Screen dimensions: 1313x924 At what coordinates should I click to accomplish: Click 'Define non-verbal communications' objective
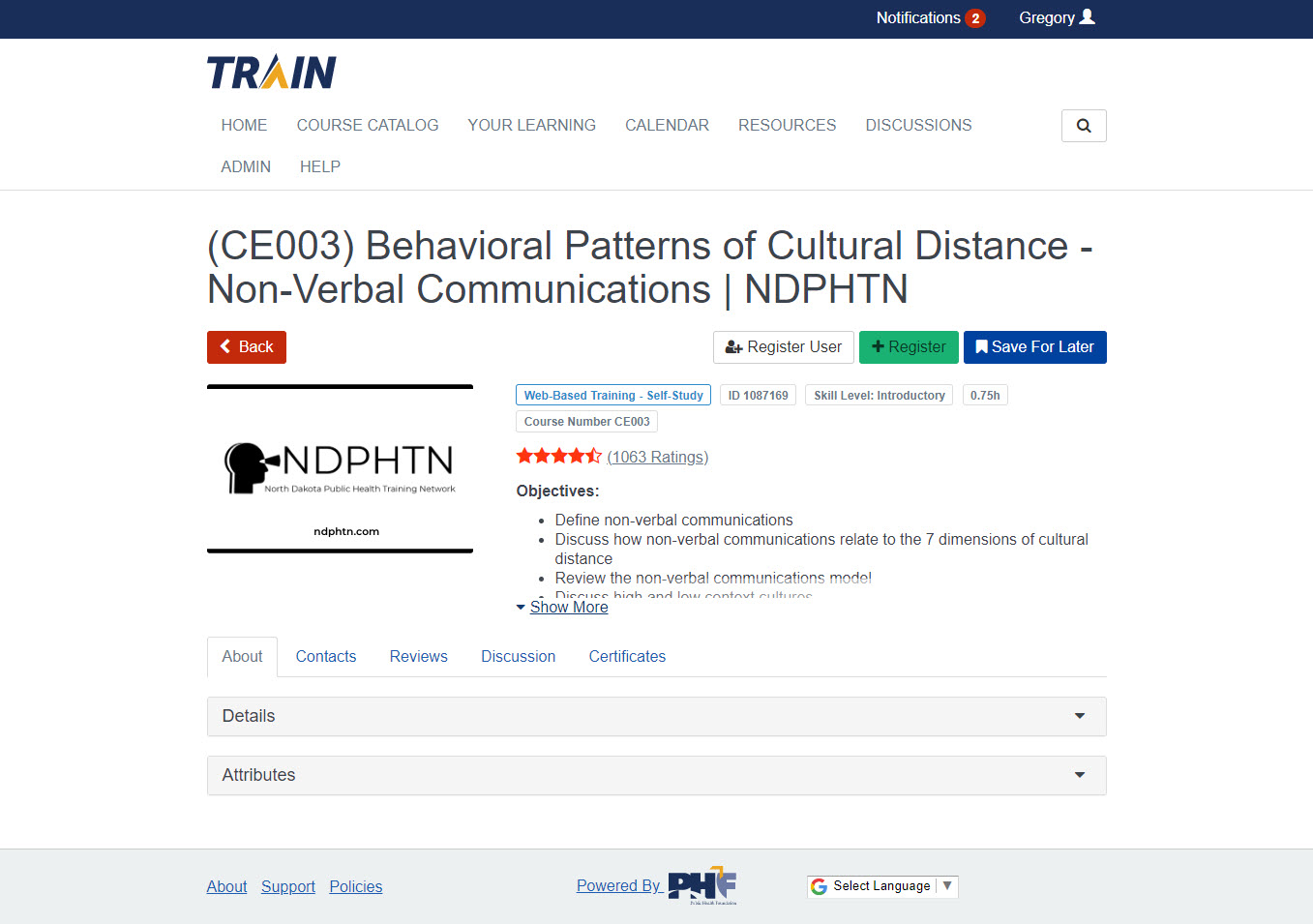[x=673, y=520]
